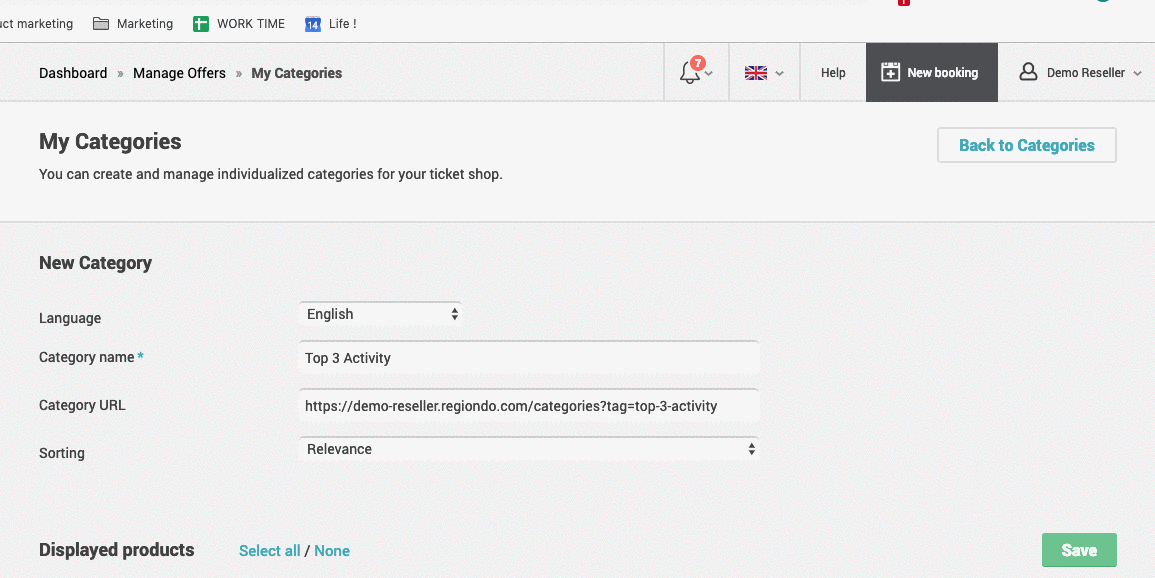Open the Sorting dropdown showing Relevance
The height and width of the screenshot is (578, 1155).
[x=529, y=449]
